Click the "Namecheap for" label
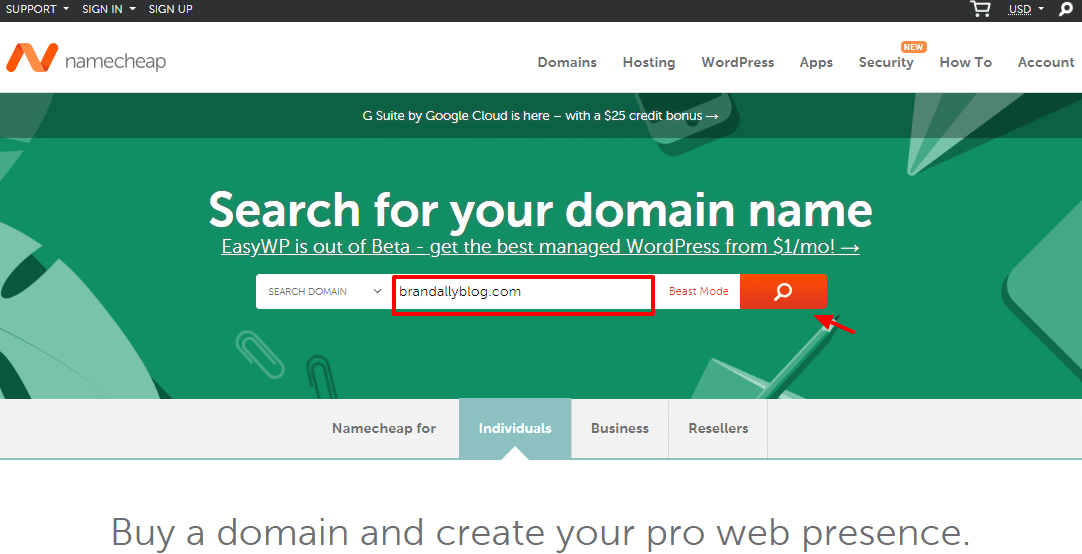Screen dimensions: 1082x554 [384, 428]
